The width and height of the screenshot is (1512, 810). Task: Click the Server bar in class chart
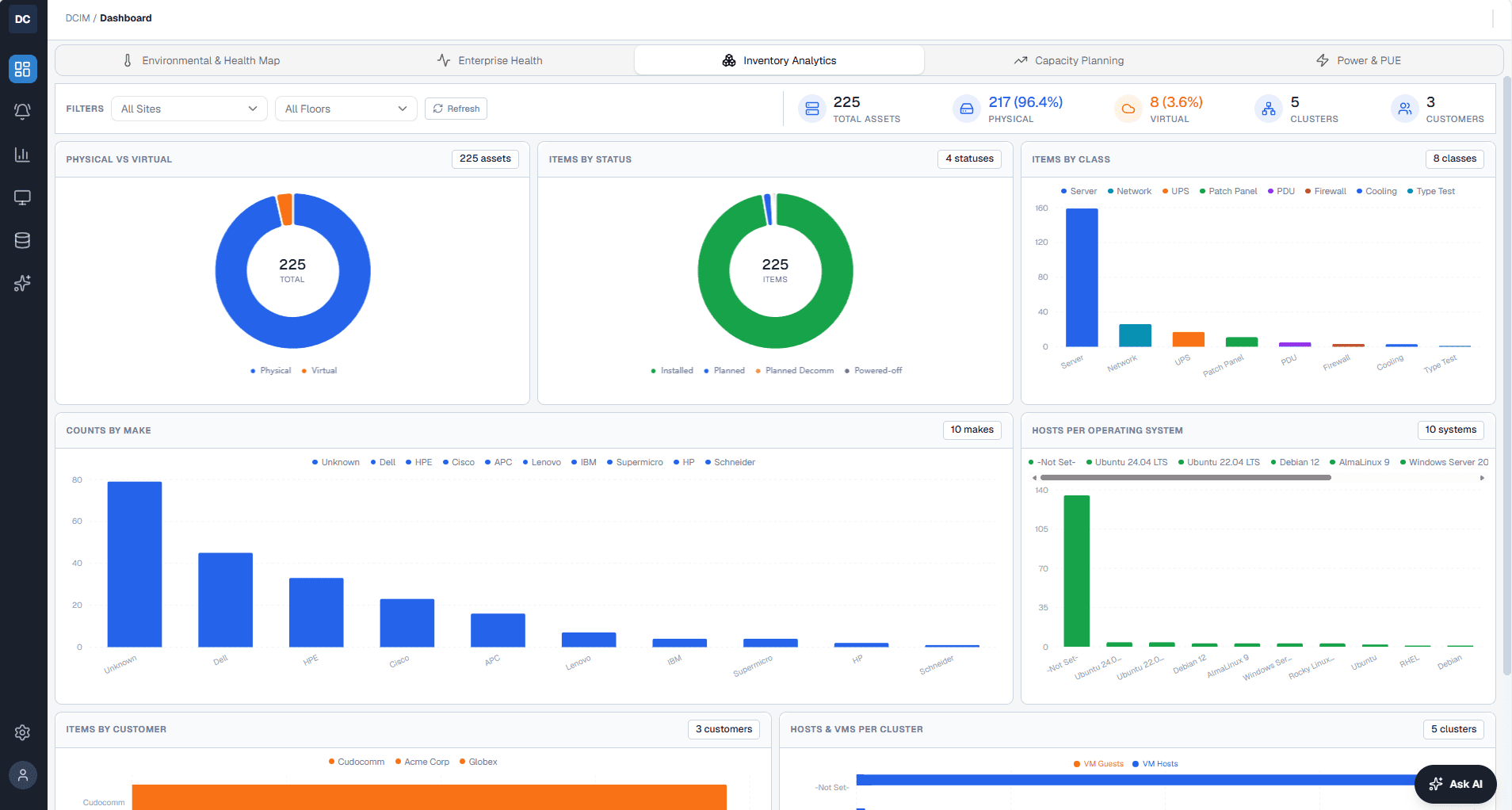click(x=1082, y=277)
